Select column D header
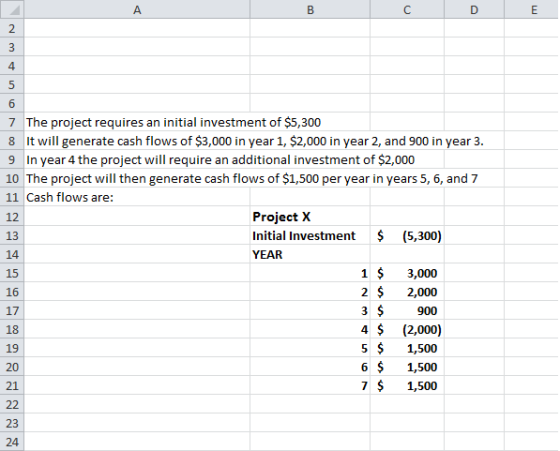The image size is (560, 451). (474, 9)
